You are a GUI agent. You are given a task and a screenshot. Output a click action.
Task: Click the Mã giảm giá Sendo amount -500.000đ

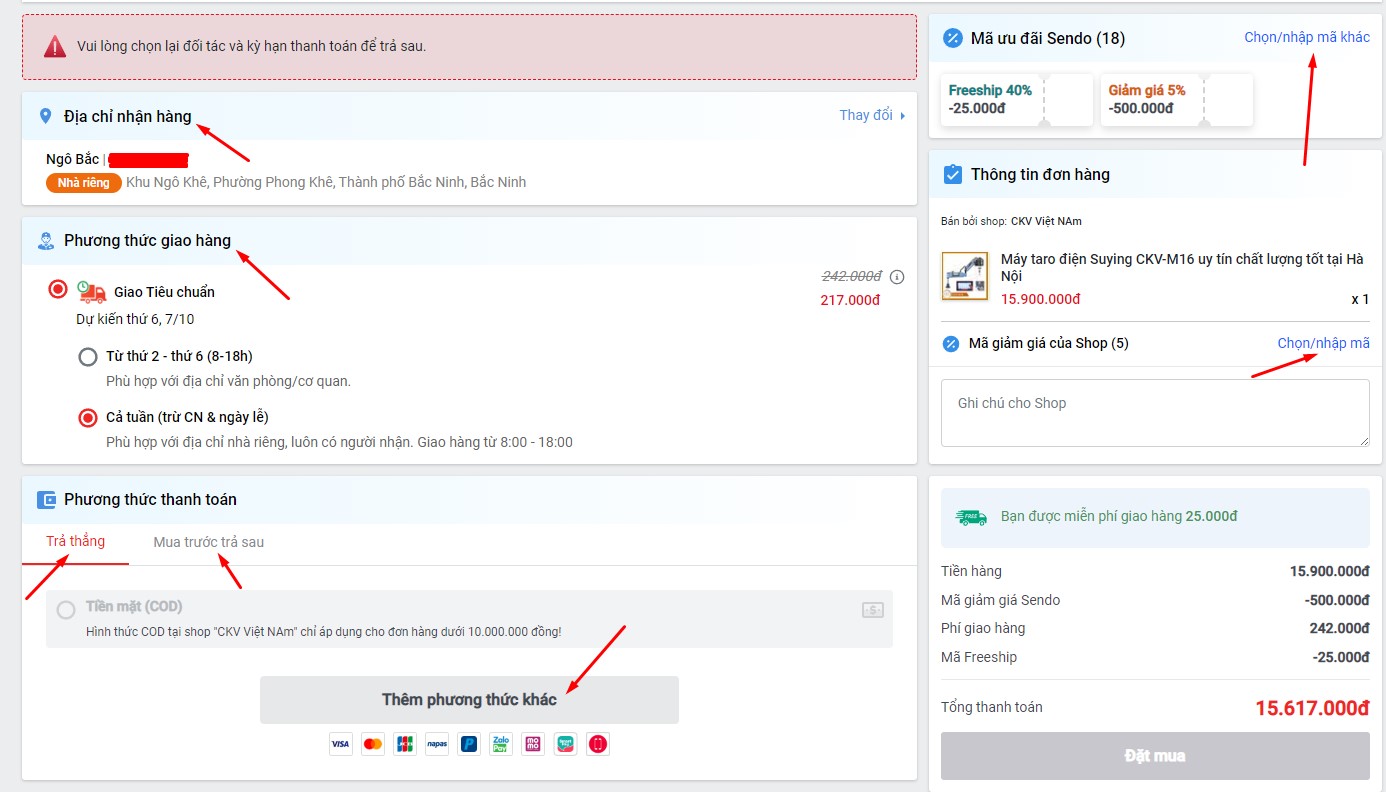click(x=1337, y=600)
